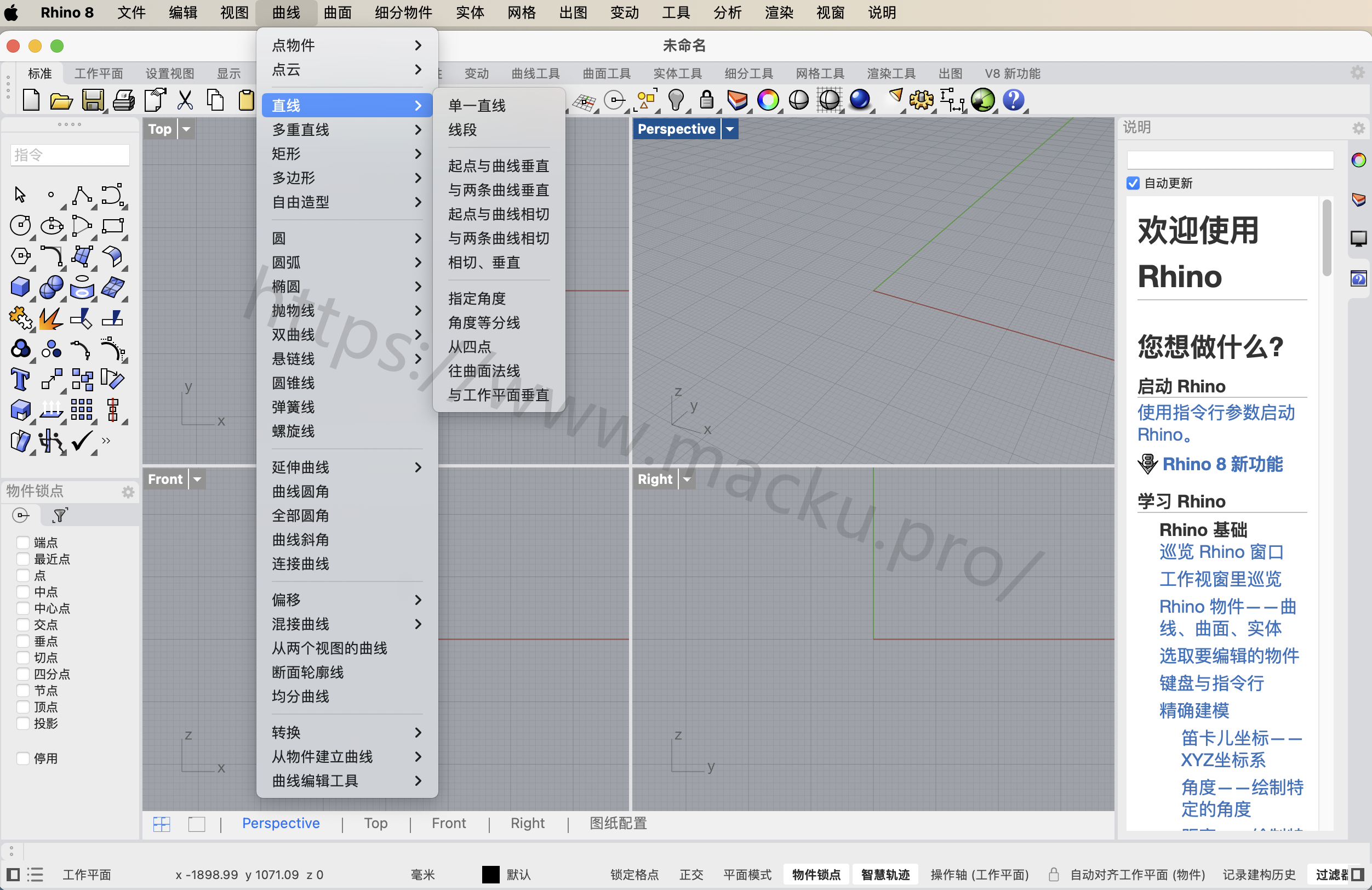The image size is (1372, 890).
Task: Select the Box solid tool
Action: [21, 287]
